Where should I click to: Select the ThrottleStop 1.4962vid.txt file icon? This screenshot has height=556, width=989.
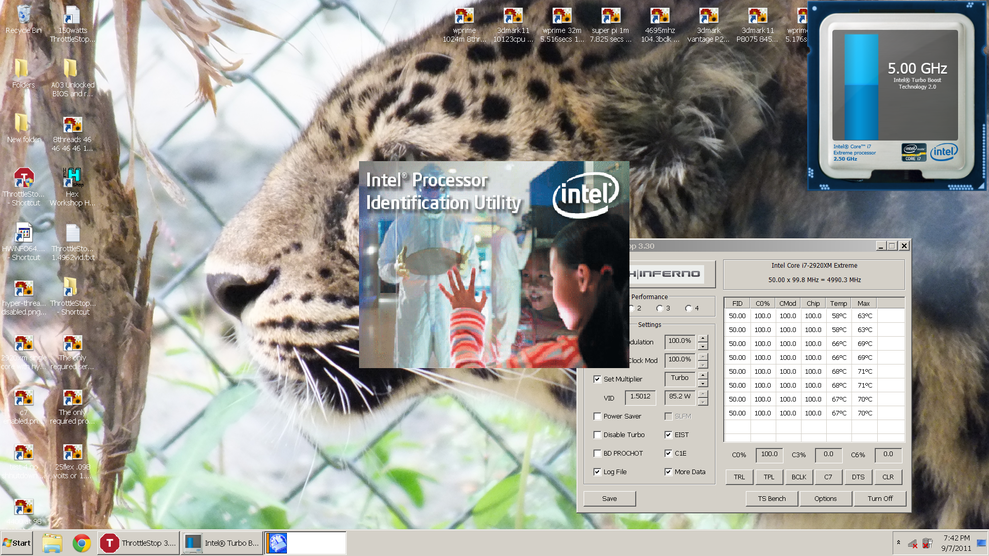73,242
